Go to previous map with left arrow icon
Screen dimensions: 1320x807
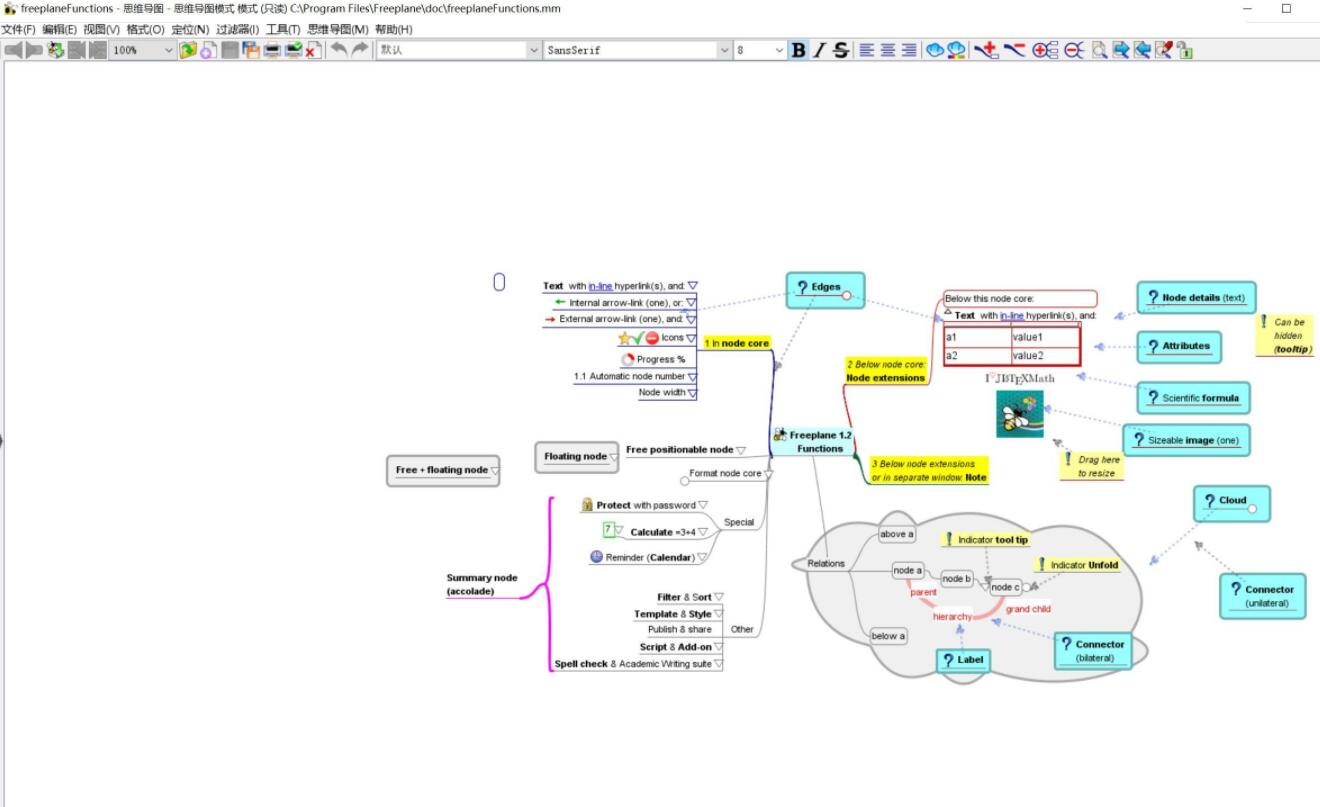click(x=13, y=50)
